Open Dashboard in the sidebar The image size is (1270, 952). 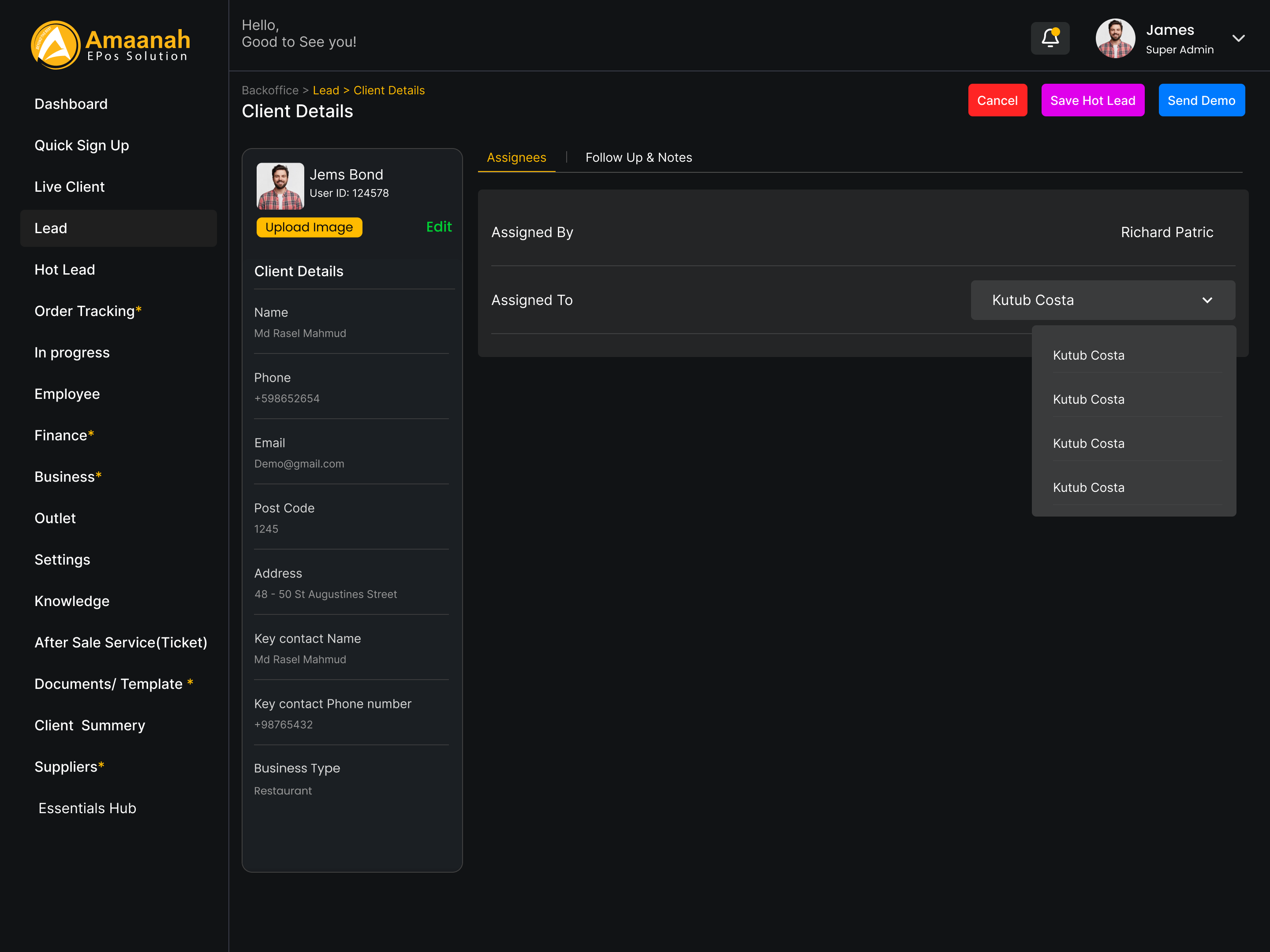(x=71, y=104)
